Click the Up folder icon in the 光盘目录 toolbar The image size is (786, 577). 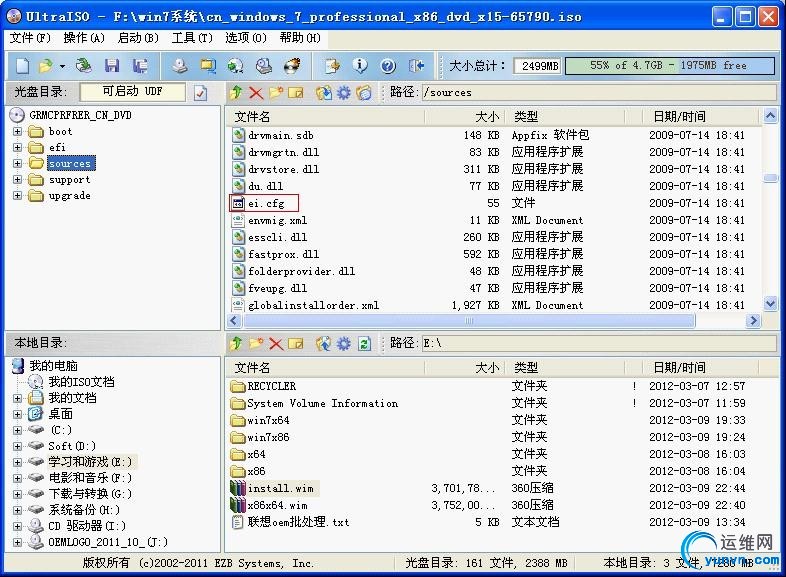click(x=236, y=92)
